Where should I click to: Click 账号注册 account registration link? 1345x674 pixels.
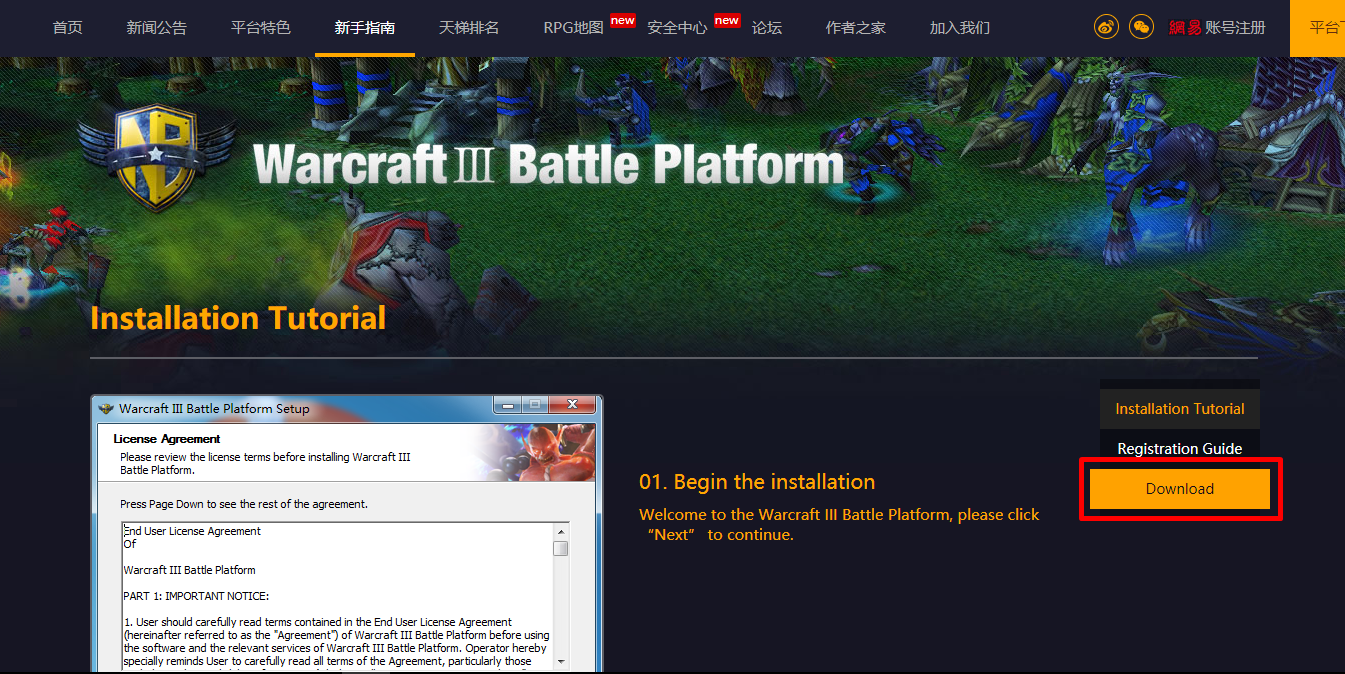click(1235, 27)
